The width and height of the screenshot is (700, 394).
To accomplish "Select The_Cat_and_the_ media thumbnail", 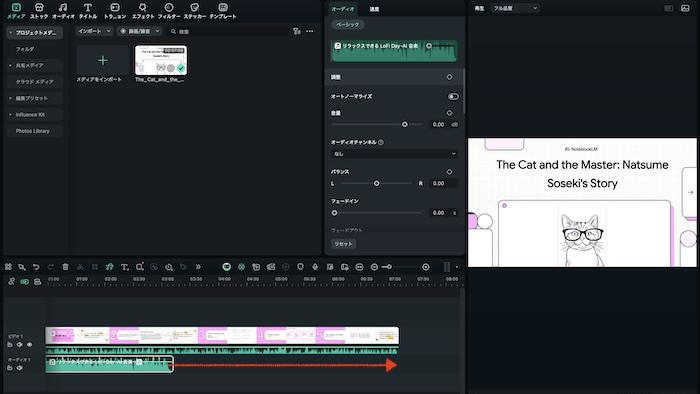I will tap(161, 60).
